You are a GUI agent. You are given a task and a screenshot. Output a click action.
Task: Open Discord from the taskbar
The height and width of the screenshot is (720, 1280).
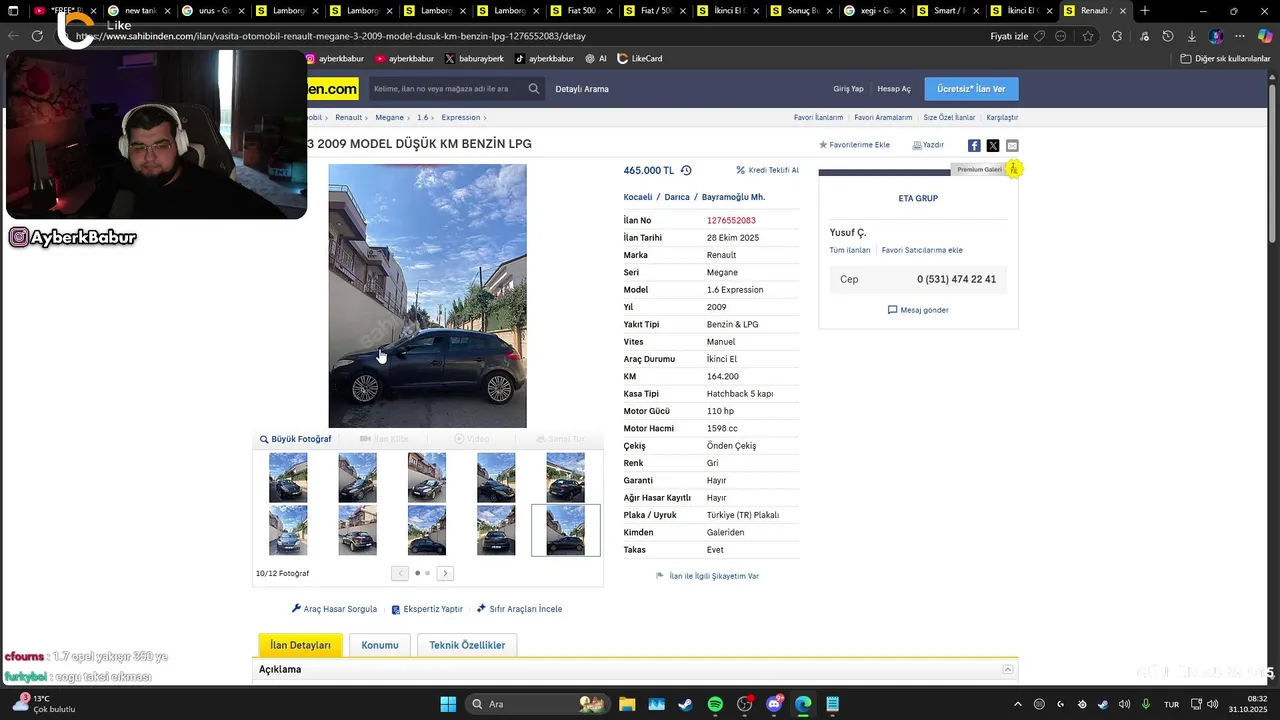pyautogui.click(x=774, y=704)
